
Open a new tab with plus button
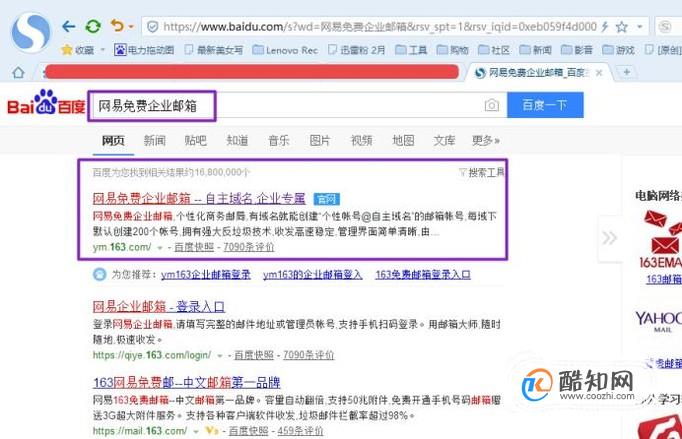click(x=626, y=72)
